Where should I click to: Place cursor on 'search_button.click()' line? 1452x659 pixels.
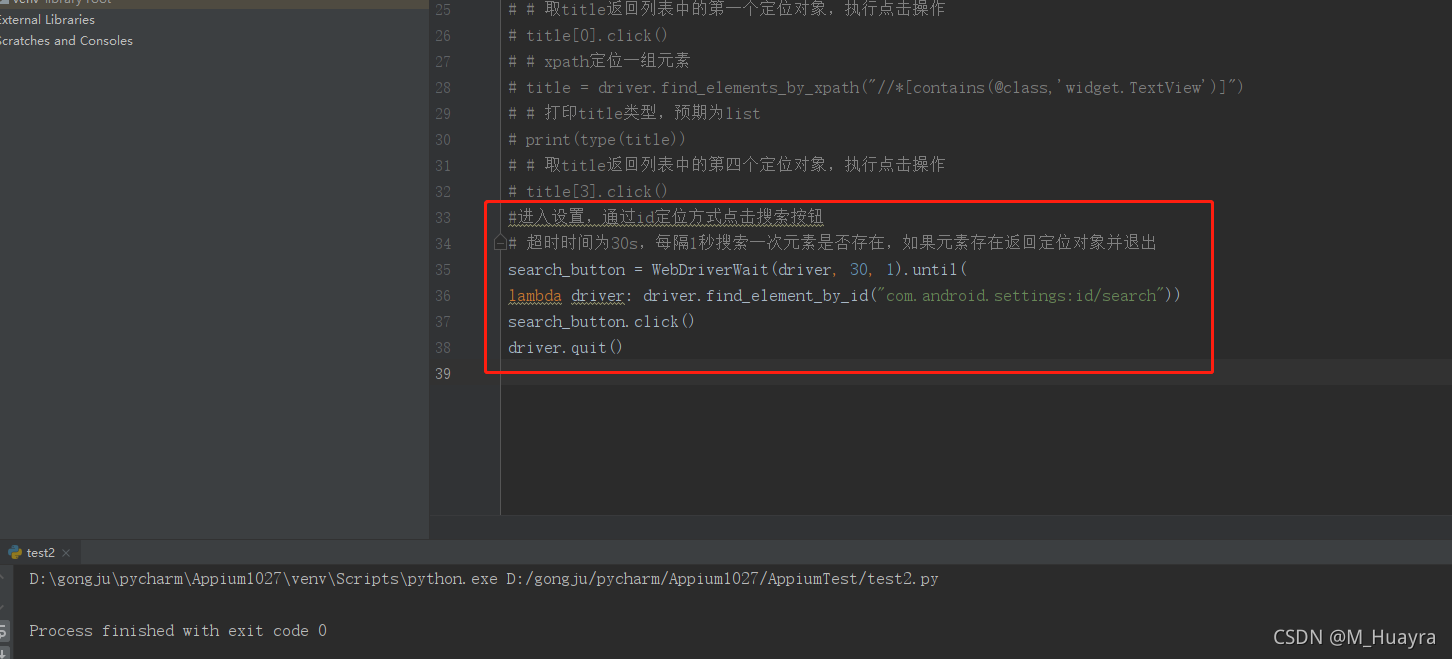pos(601,322)
